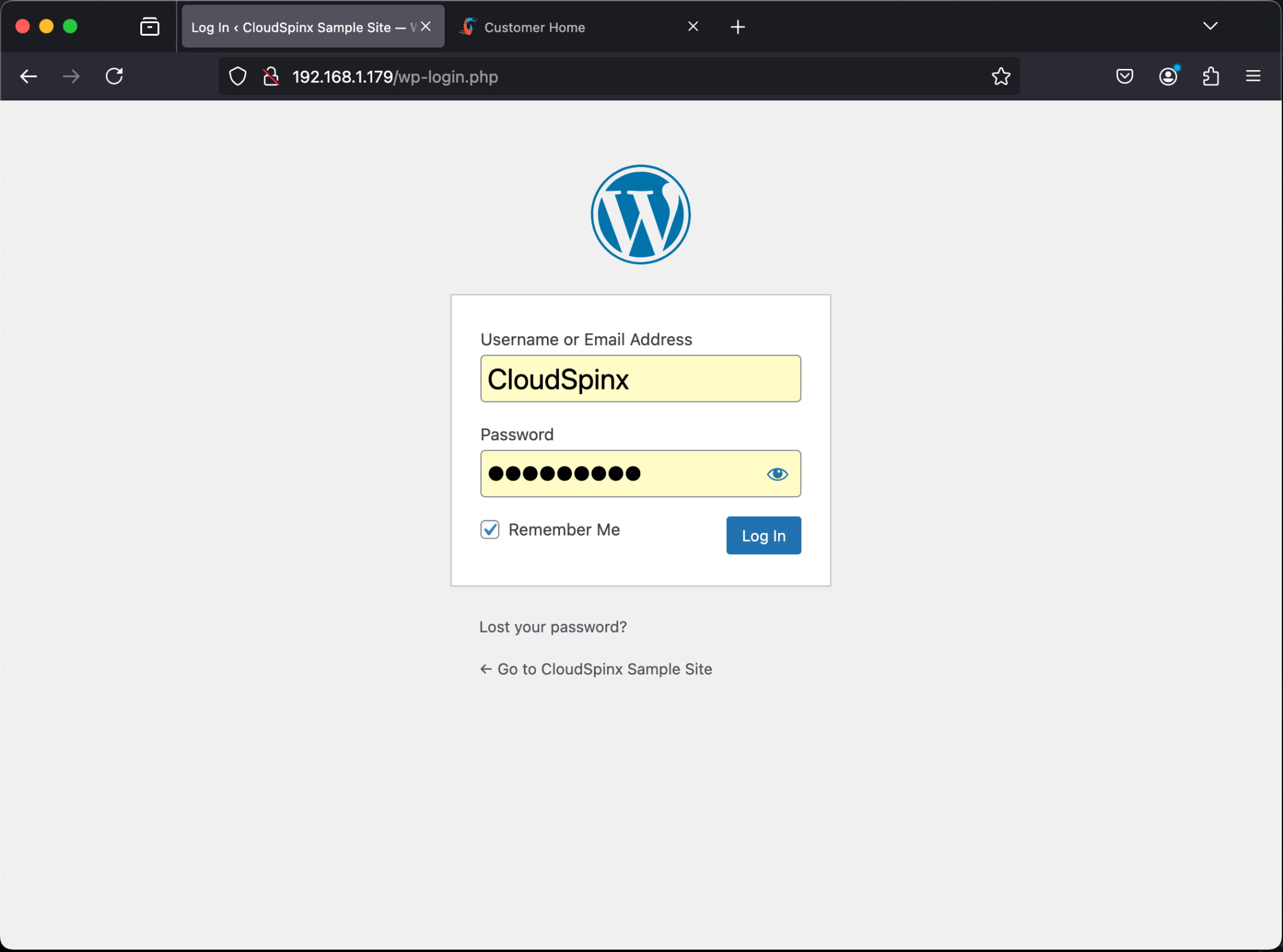
Task: Open the Lost your password link
Action: [x=553, y=626]
